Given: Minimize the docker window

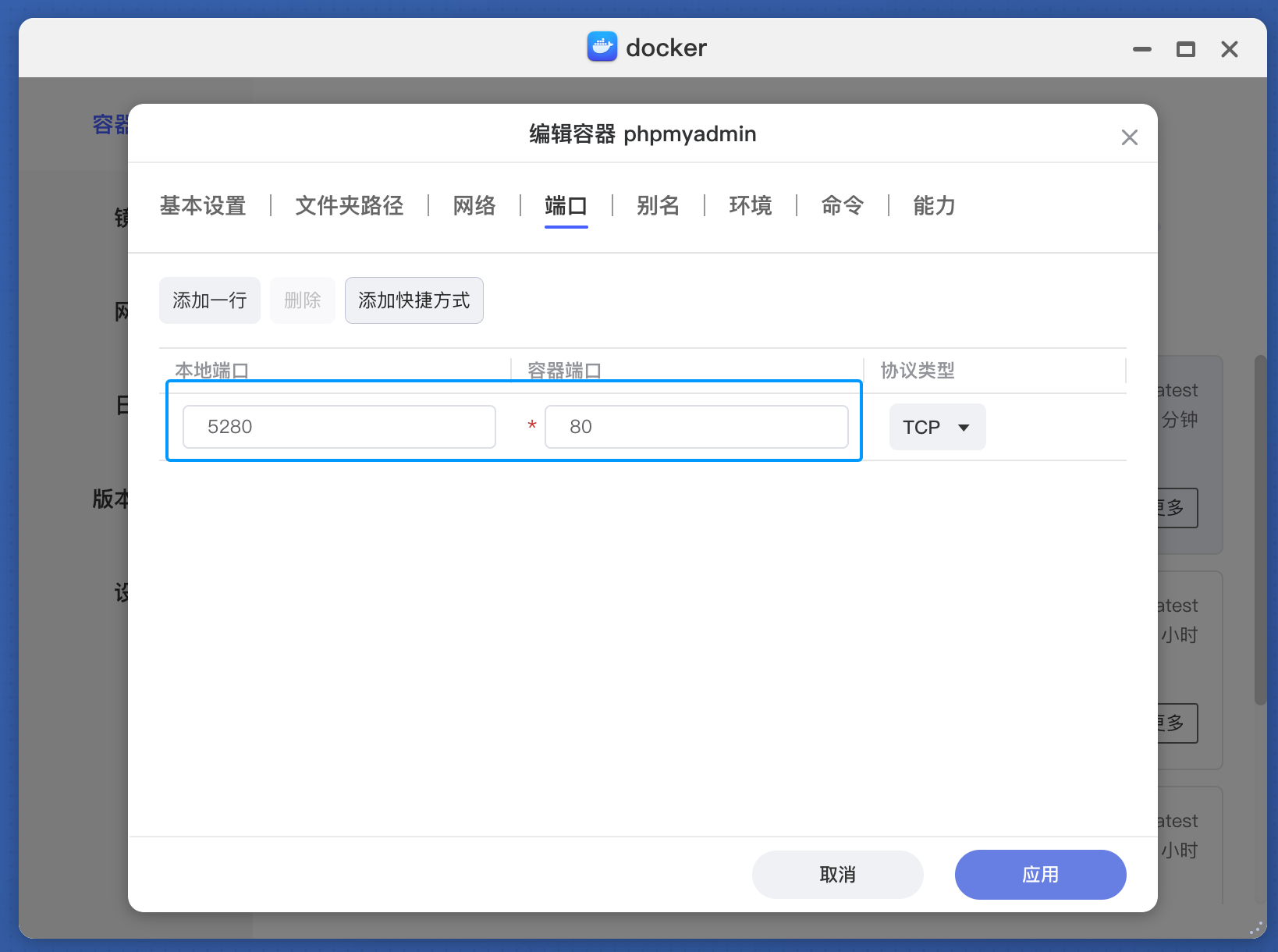Looking at the screenshot, I should [x=1142, y=49].
